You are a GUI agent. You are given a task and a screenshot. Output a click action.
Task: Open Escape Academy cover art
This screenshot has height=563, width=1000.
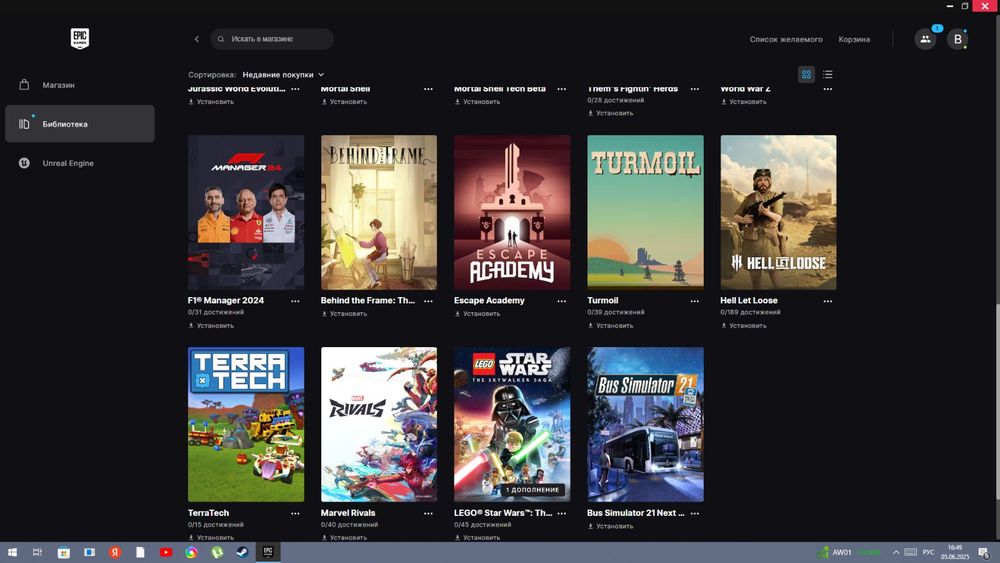pos(512,212)
